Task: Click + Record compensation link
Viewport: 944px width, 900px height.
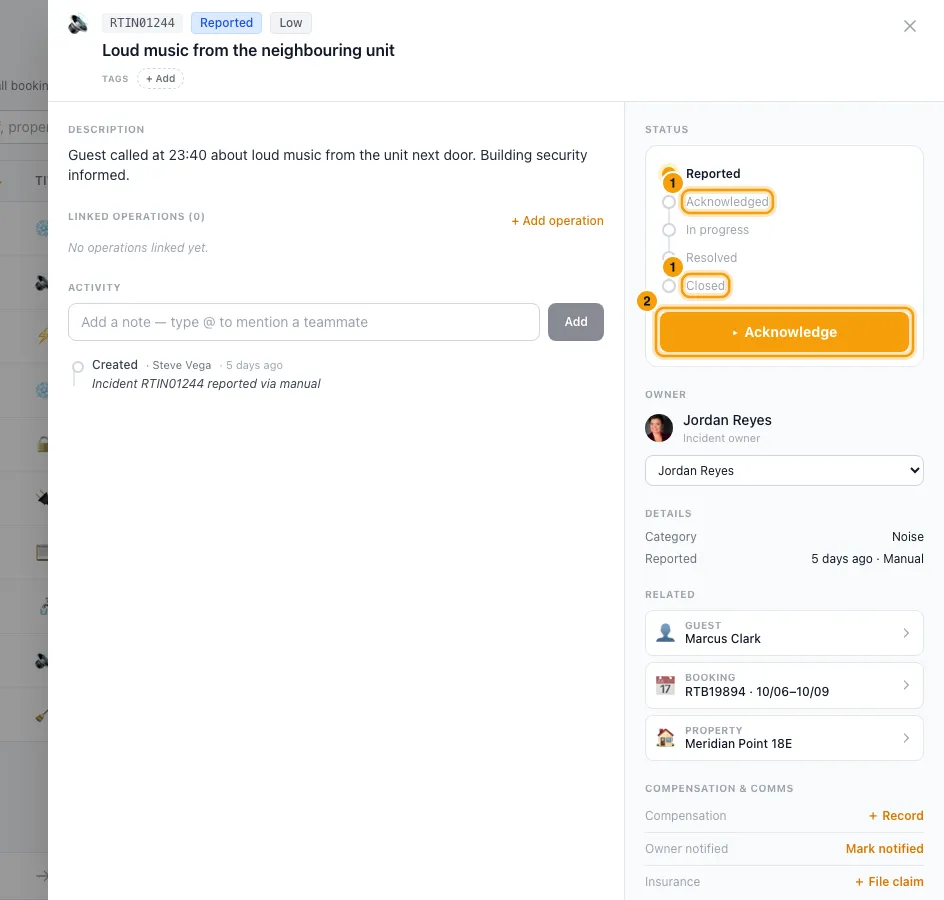Action: pos(896,816)
